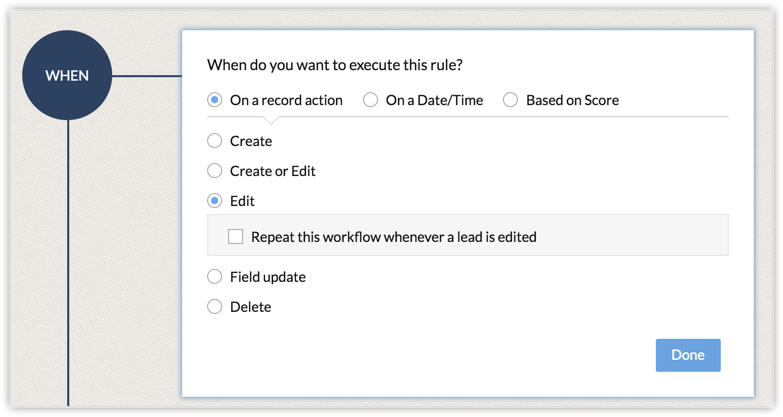783x417 pixels.
Task: Choose the 'Create or Edit' radio button
Action: (x=214, y=171)
